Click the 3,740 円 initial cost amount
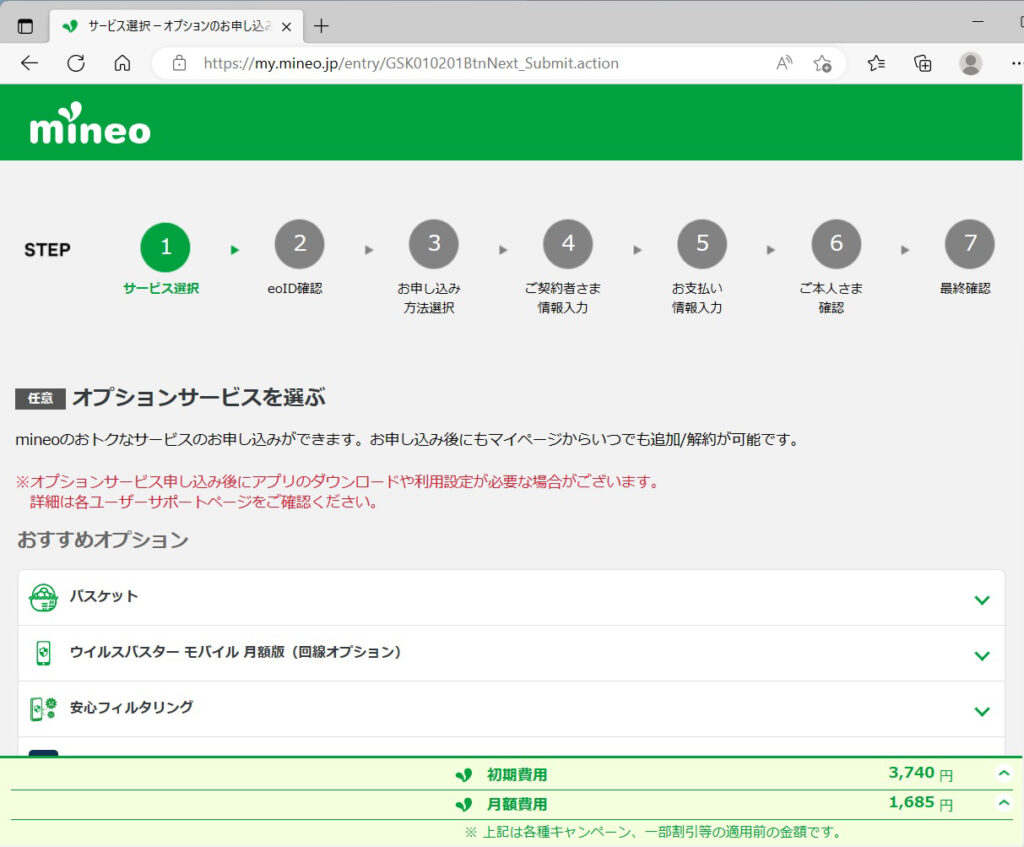Viewport: 1024px width, 847px height. click(920, 774)
